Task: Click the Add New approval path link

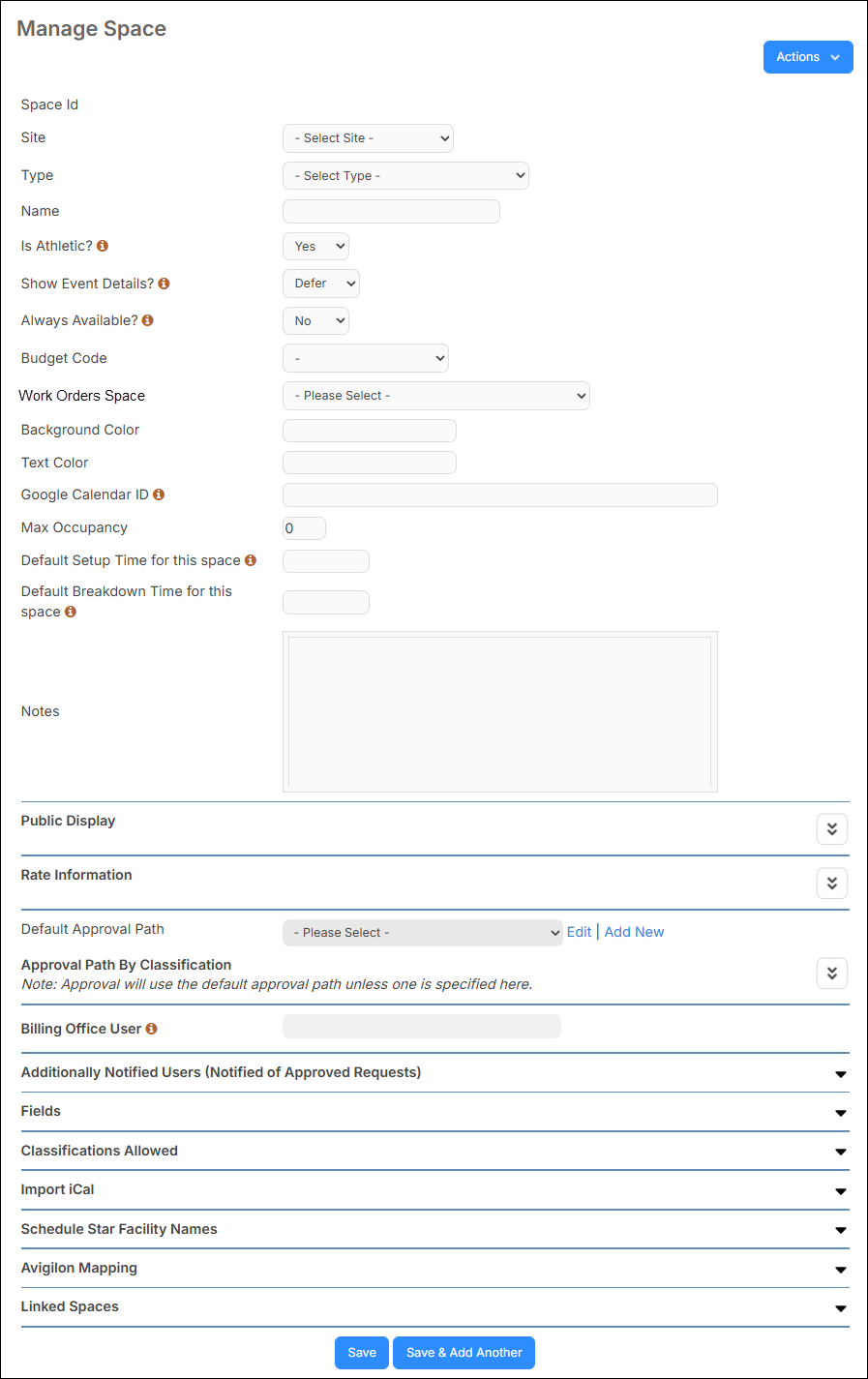Action: pyautogui.click(x=634, y=932)
